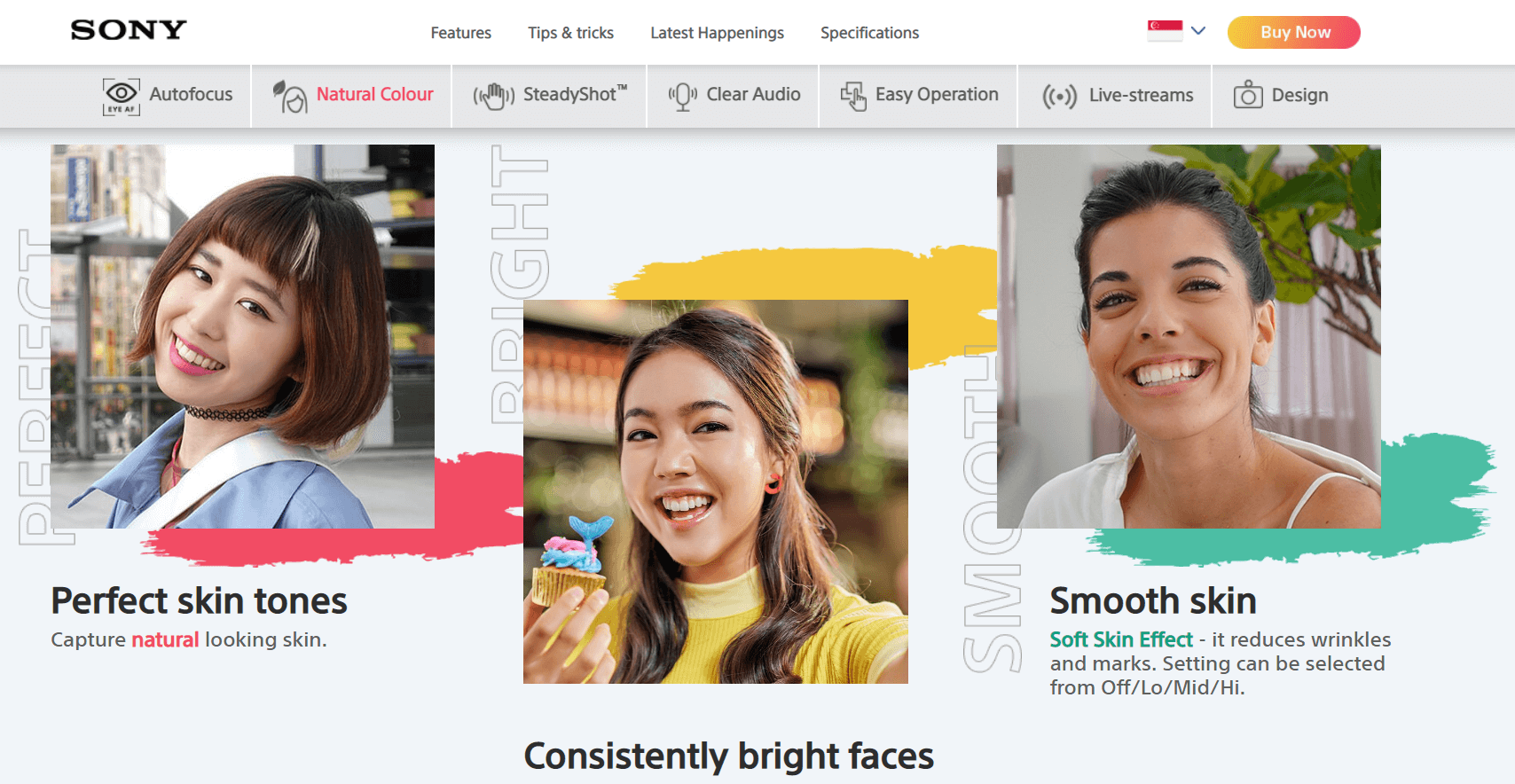Image resolution: width=1515 pixels, height=784 pixels.
Task: Click the Natural Colour face-leaf icon
Action: [289, 96]
